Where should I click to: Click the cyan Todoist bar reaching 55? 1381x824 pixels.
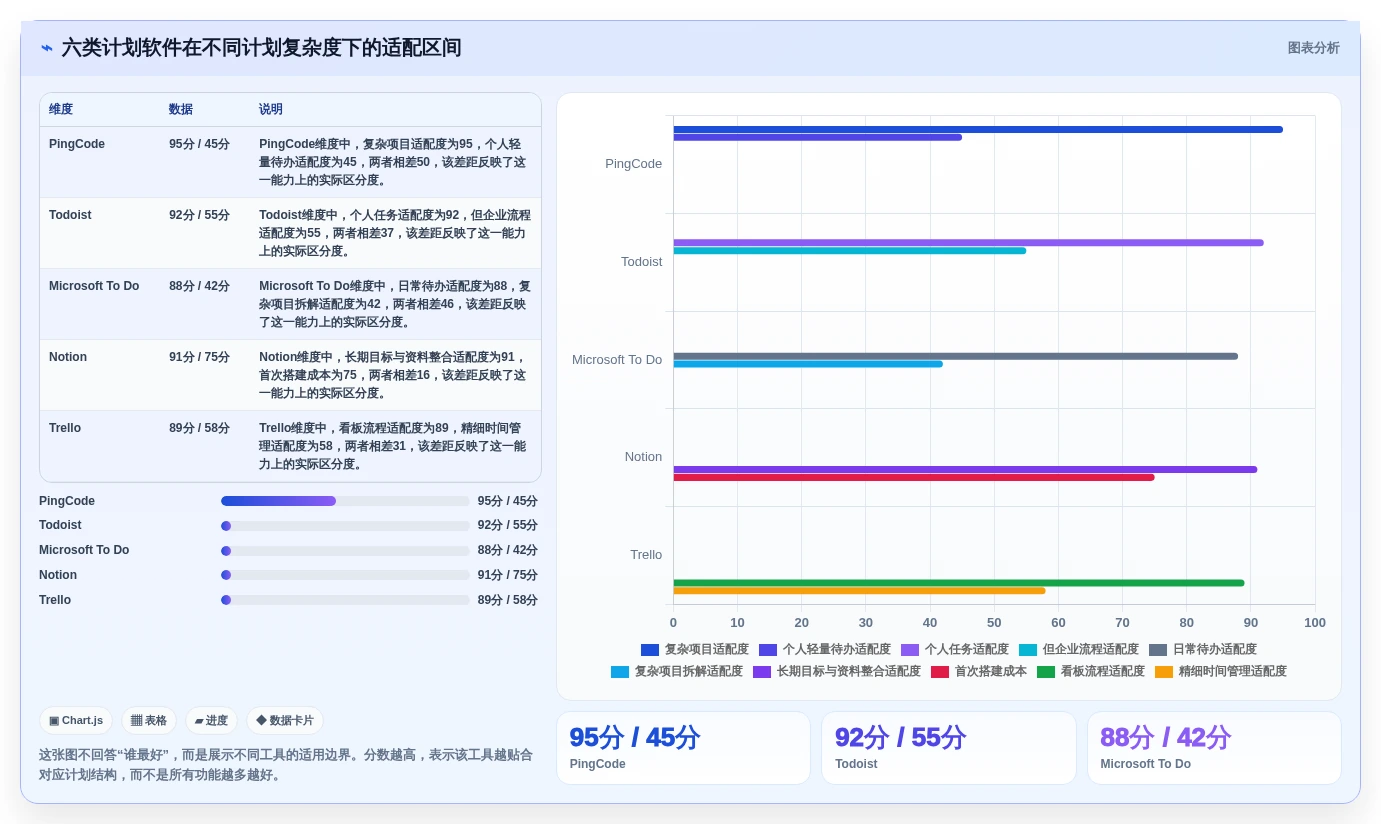click(x=849, y=250)
